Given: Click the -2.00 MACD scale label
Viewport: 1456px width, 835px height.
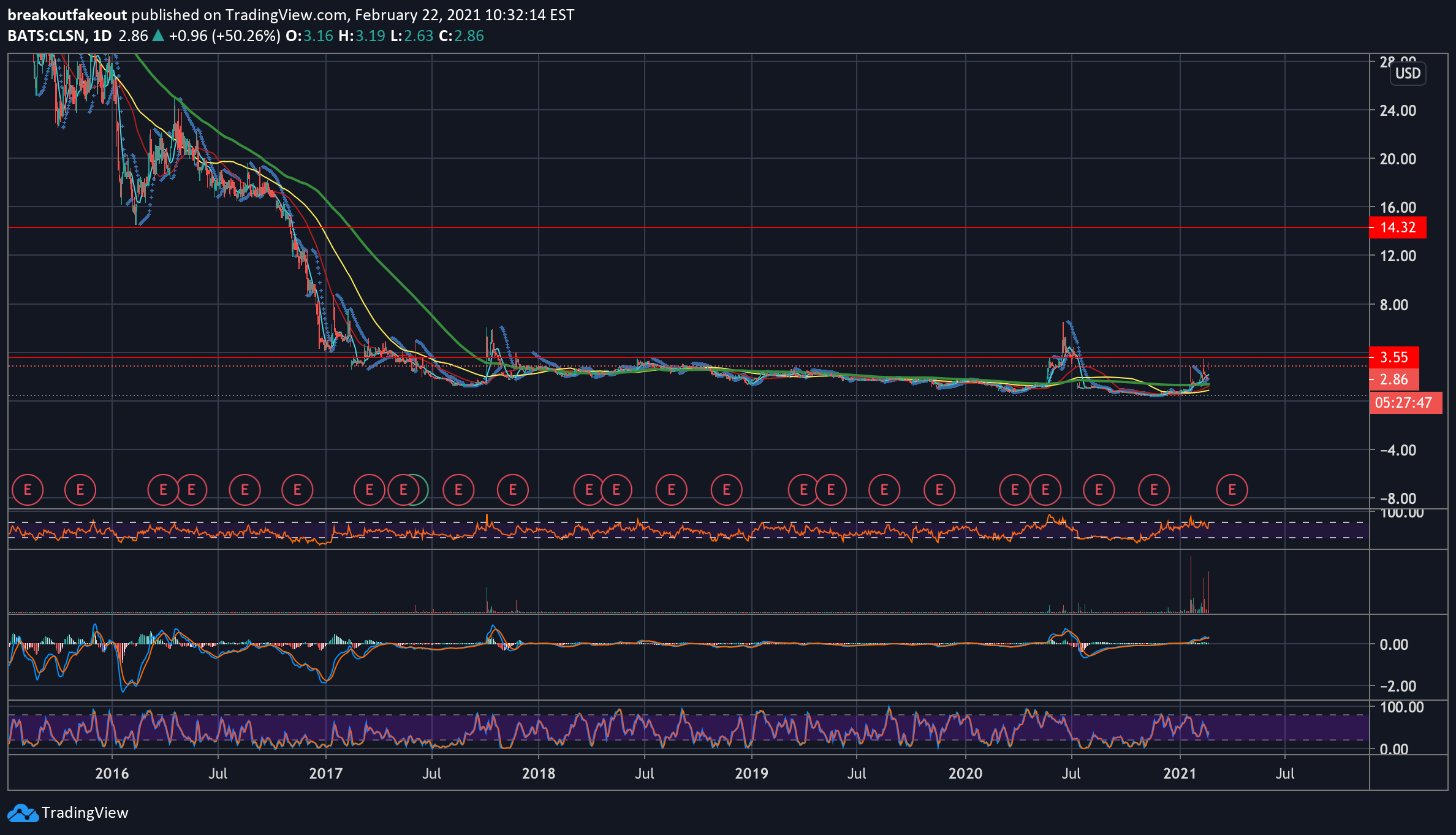Looking at the screenshot, I should tap(1398, 686).
